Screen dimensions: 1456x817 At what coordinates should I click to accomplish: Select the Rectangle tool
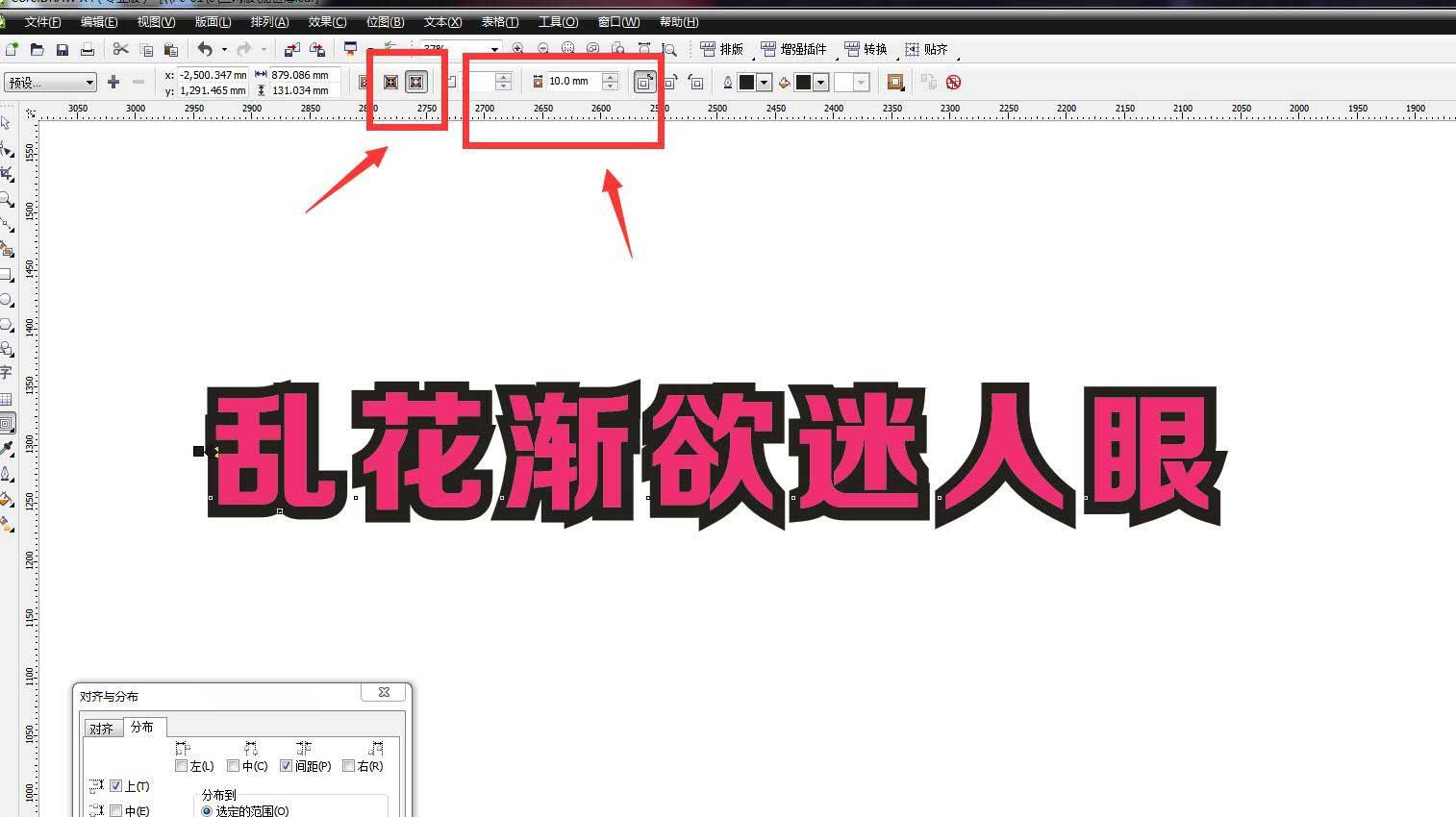[x=8, y=274]
